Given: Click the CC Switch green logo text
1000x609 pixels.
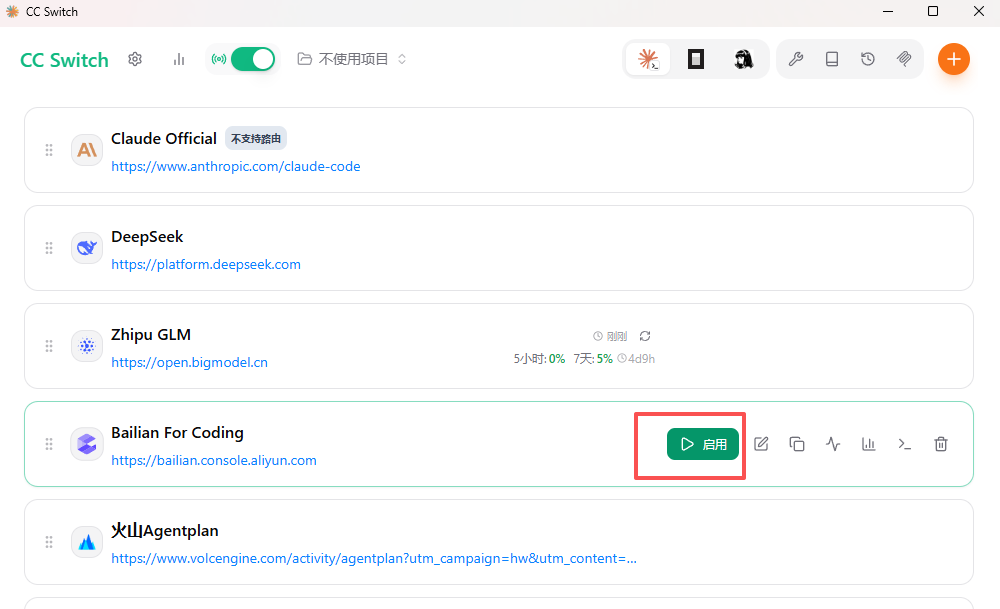Looking at the screenshot, I should [64, 60].
